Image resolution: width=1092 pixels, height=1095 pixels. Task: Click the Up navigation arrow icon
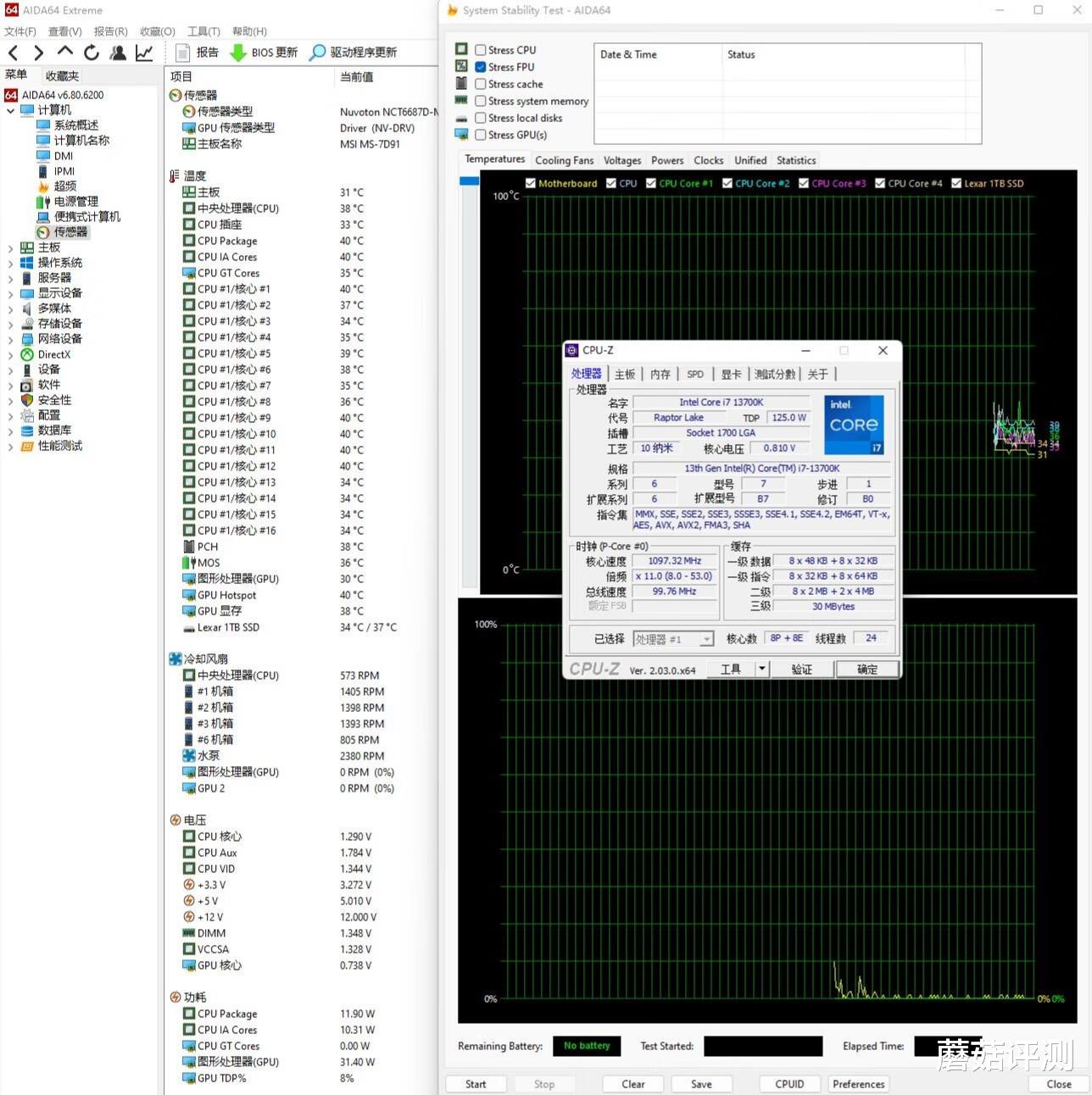click(65, 53)
